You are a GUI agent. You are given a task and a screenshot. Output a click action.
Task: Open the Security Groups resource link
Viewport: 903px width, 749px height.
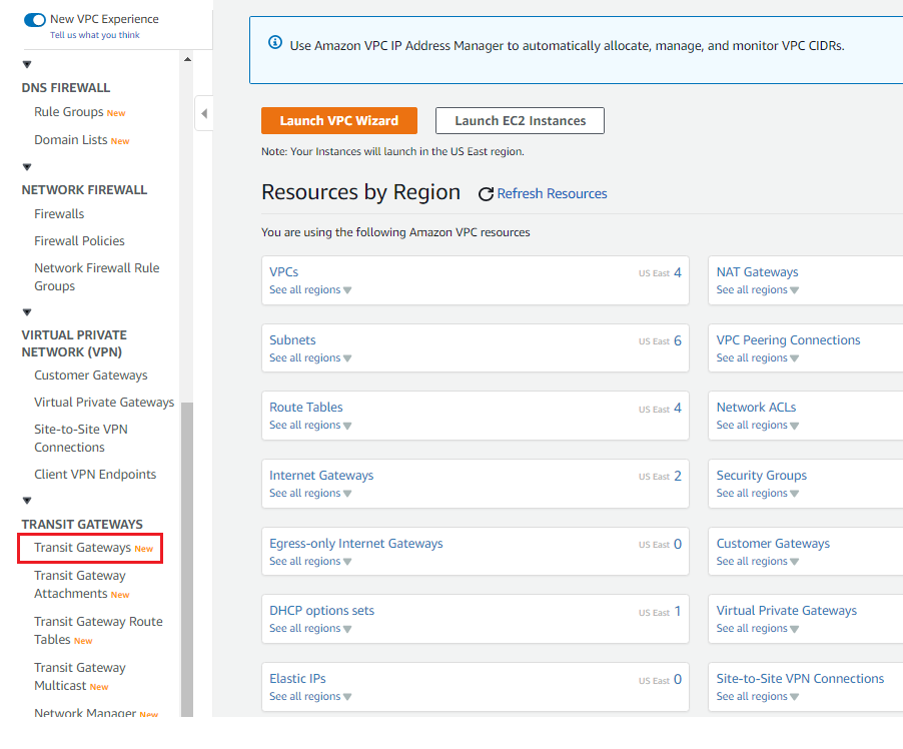point(761,475)
